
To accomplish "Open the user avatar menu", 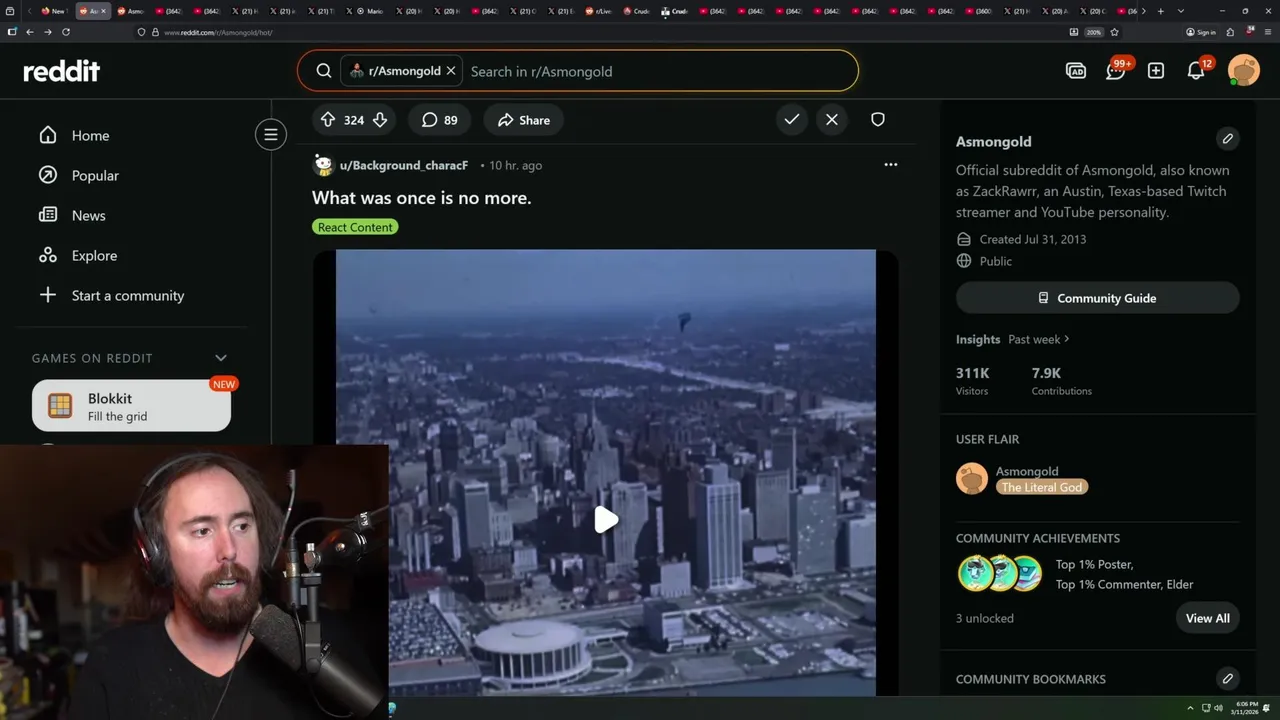I will click(x=1244, y=71).
